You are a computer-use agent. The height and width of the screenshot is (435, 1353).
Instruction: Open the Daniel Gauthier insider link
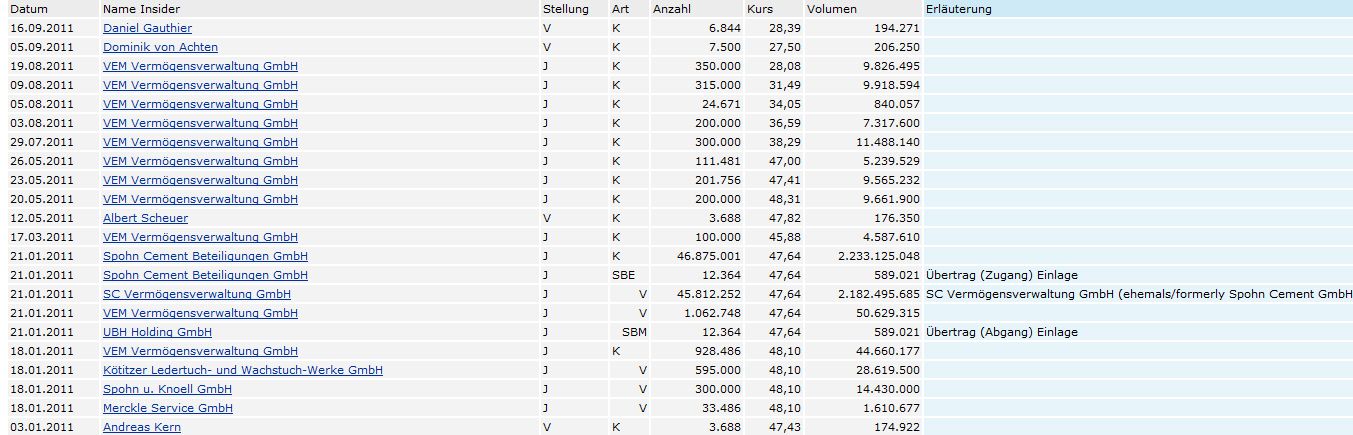pos(147,28)
